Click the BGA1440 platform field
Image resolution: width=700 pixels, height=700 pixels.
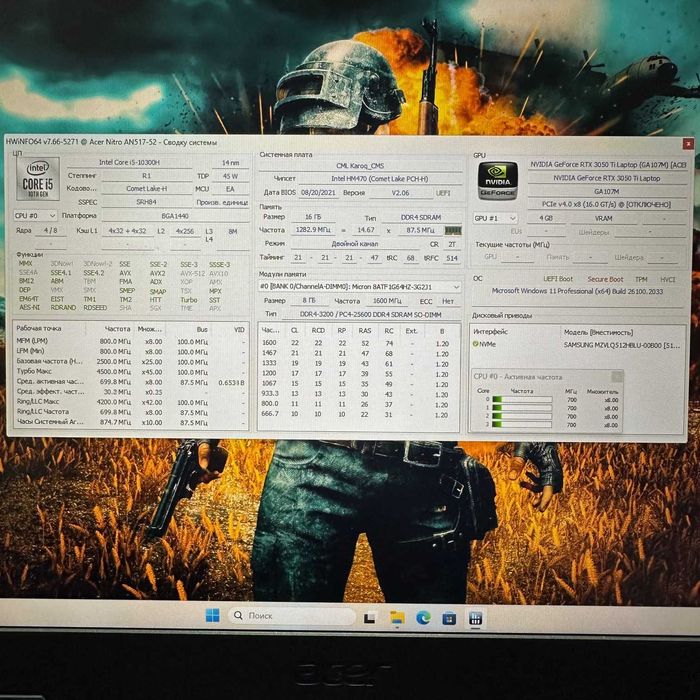pos(175,216)
